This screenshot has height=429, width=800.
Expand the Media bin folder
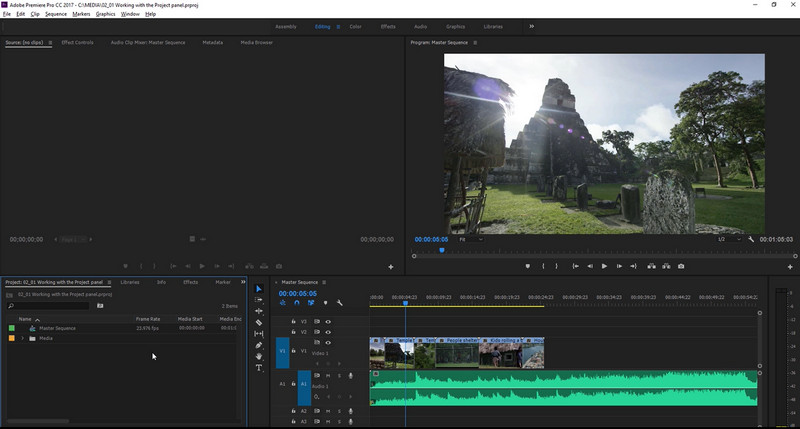[x=22, y=338]
